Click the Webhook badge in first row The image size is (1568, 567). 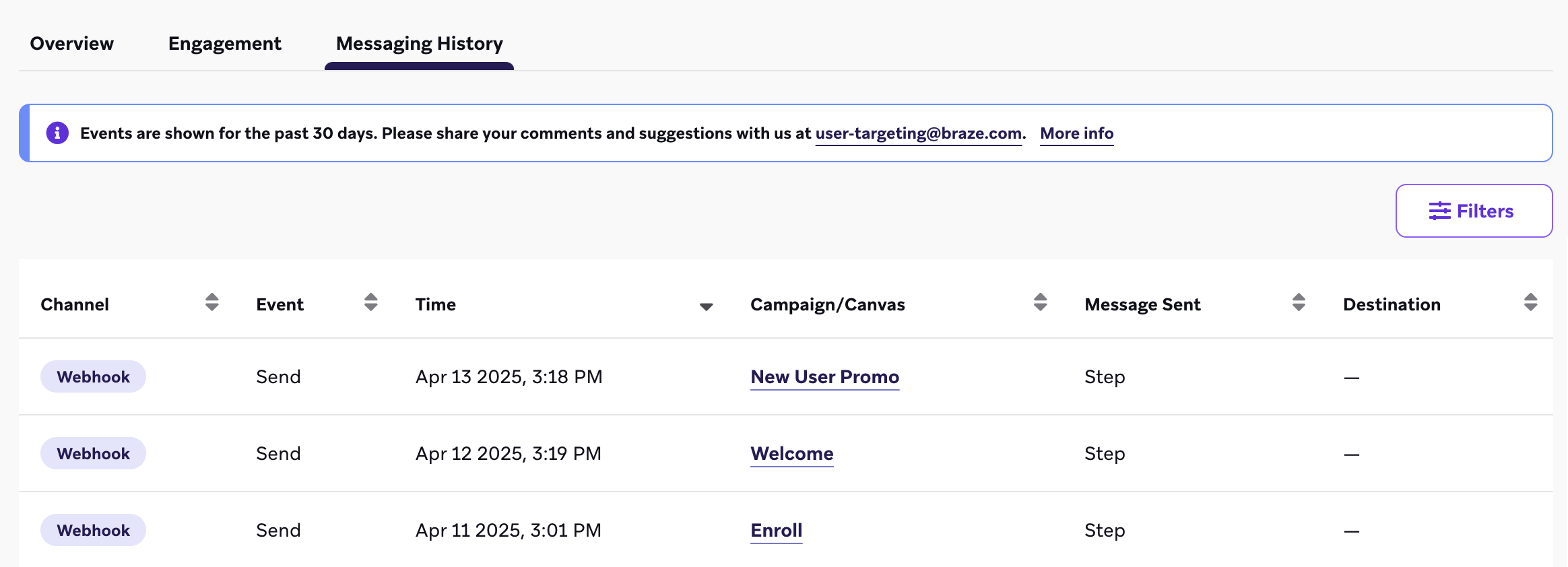point(93,376)
